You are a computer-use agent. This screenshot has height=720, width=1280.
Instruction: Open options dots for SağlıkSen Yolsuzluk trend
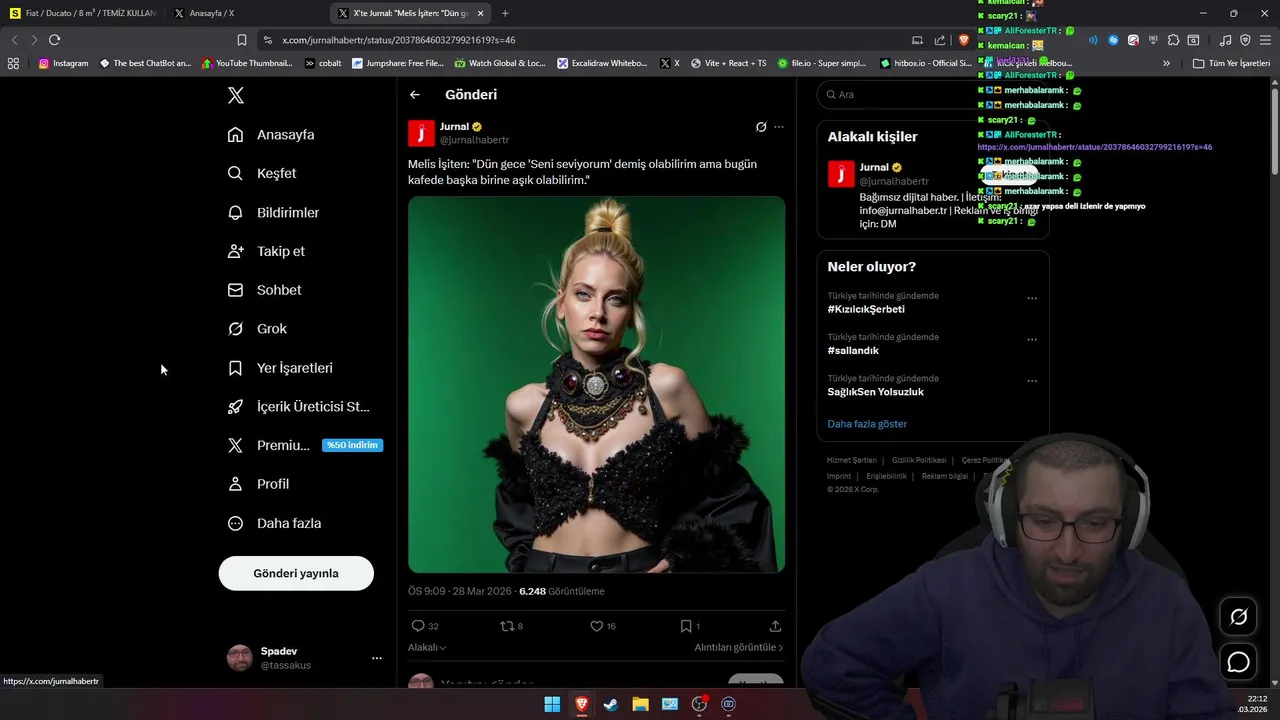click(x=1032, y=381)
